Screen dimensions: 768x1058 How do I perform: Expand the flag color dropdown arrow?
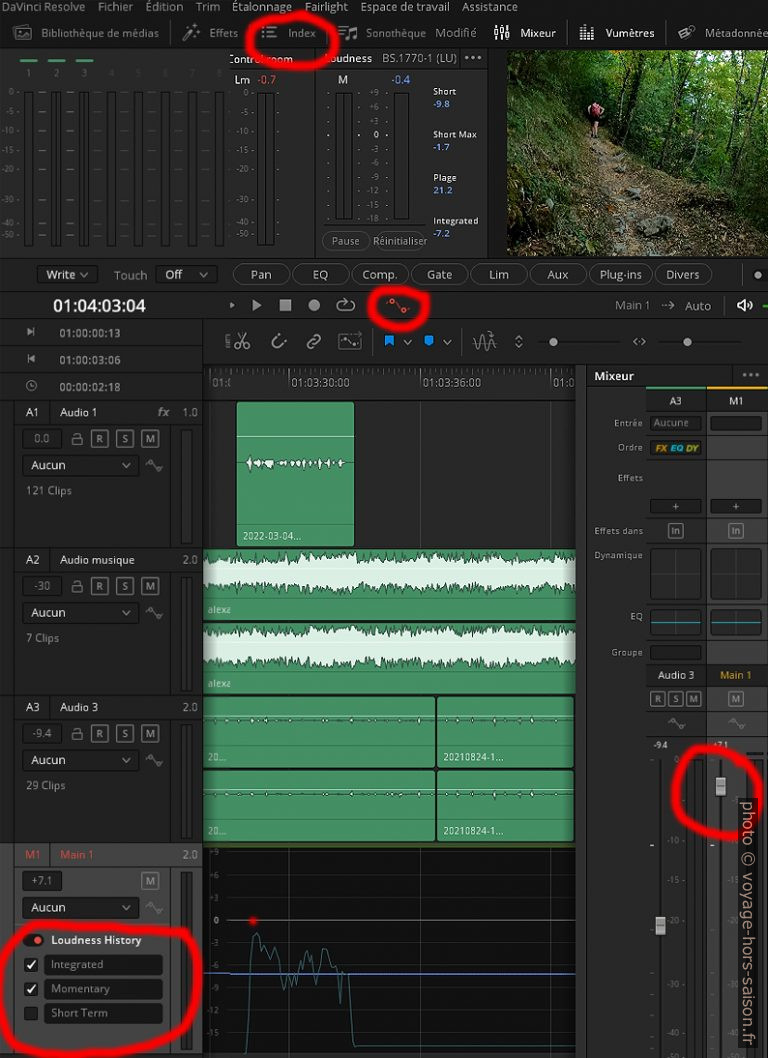(x=408, y=342)
